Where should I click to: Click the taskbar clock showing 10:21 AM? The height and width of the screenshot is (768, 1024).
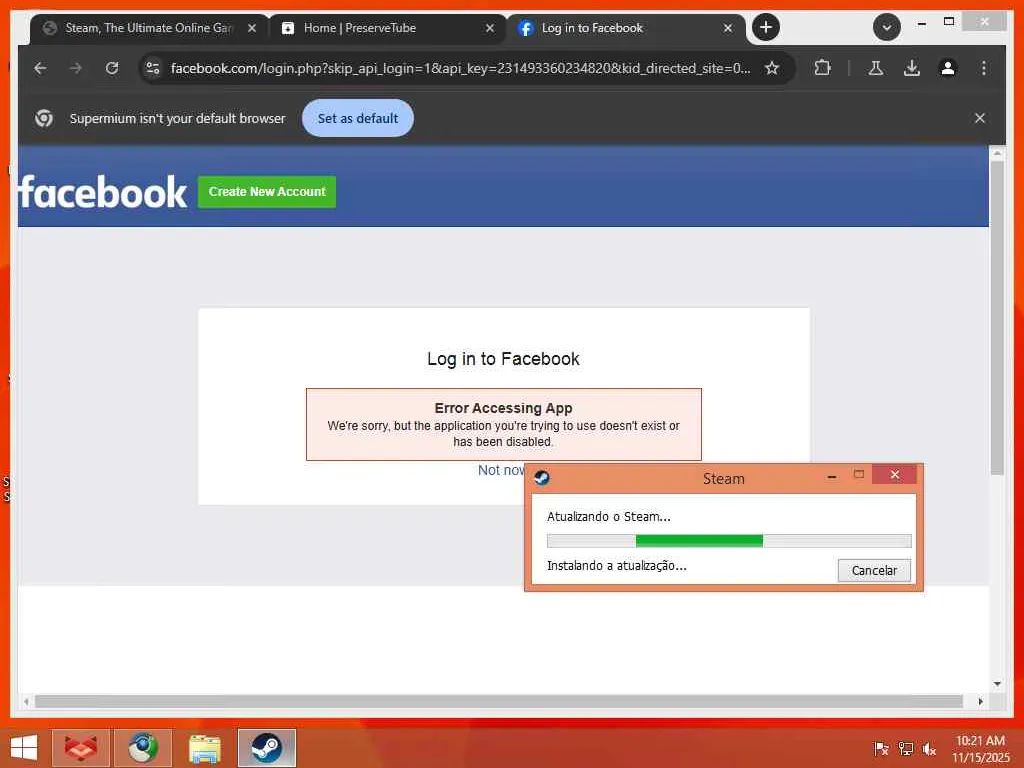pyautogui.click(x=980, y=749)
